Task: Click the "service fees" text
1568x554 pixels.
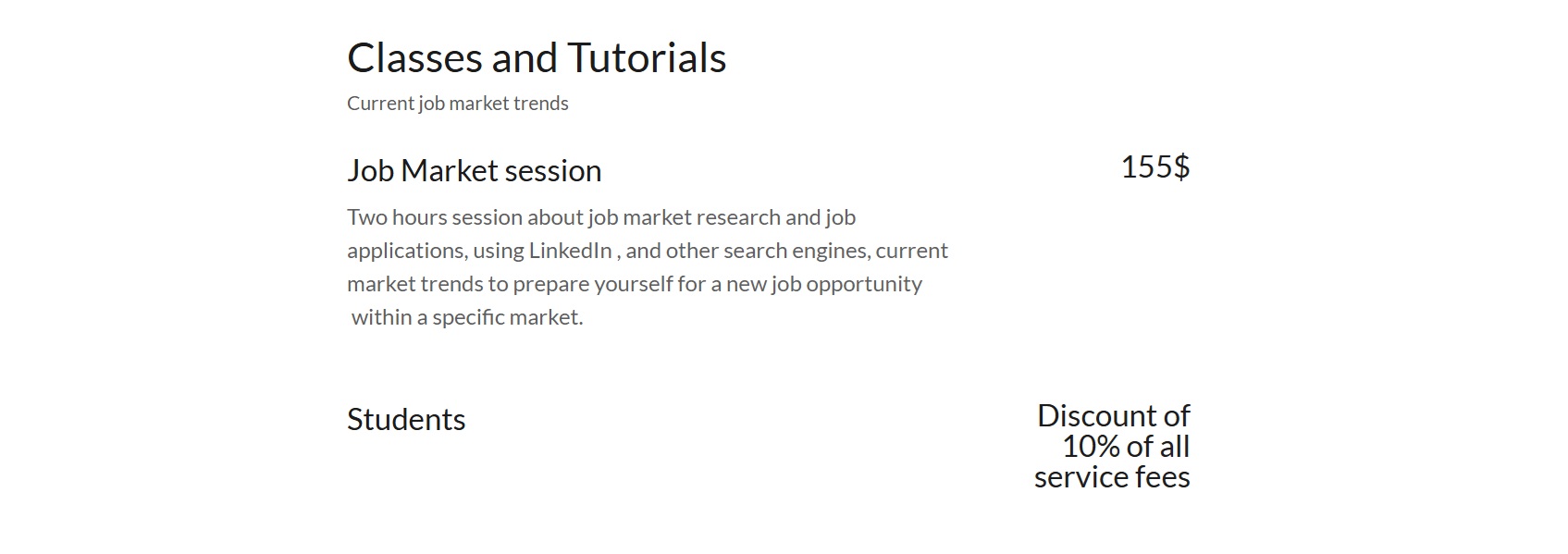Action: pos(1112,477)
